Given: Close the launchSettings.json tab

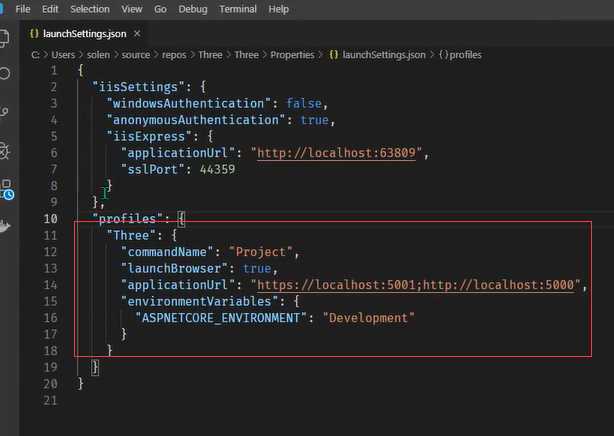Looking at the screenshot, I should pyautogui.click(x=137, y=34).
